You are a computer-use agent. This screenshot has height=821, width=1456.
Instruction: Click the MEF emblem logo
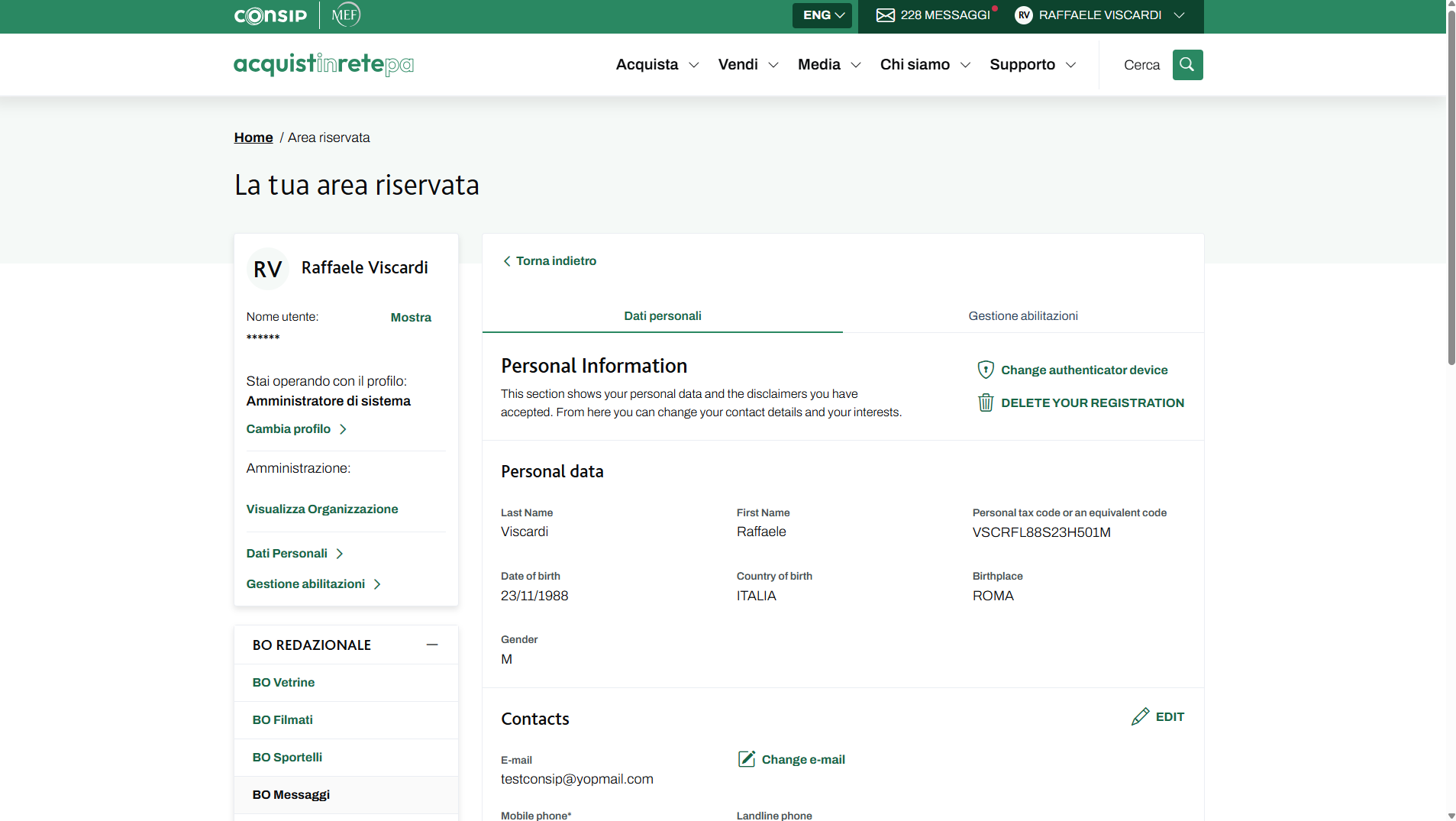[346, 15]
